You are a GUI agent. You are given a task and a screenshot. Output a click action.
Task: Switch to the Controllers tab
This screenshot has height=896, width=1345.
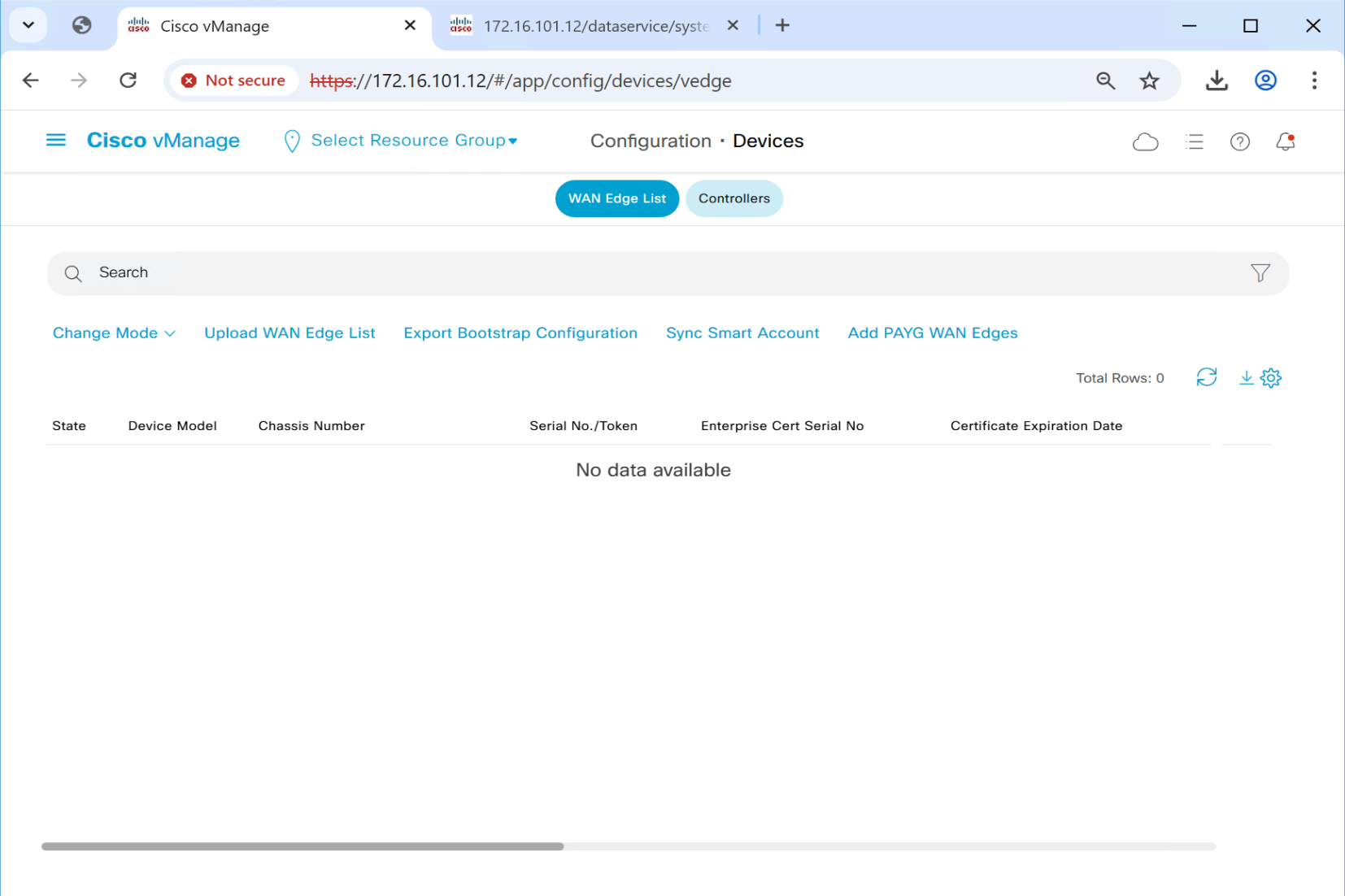[x=733, y=198]
